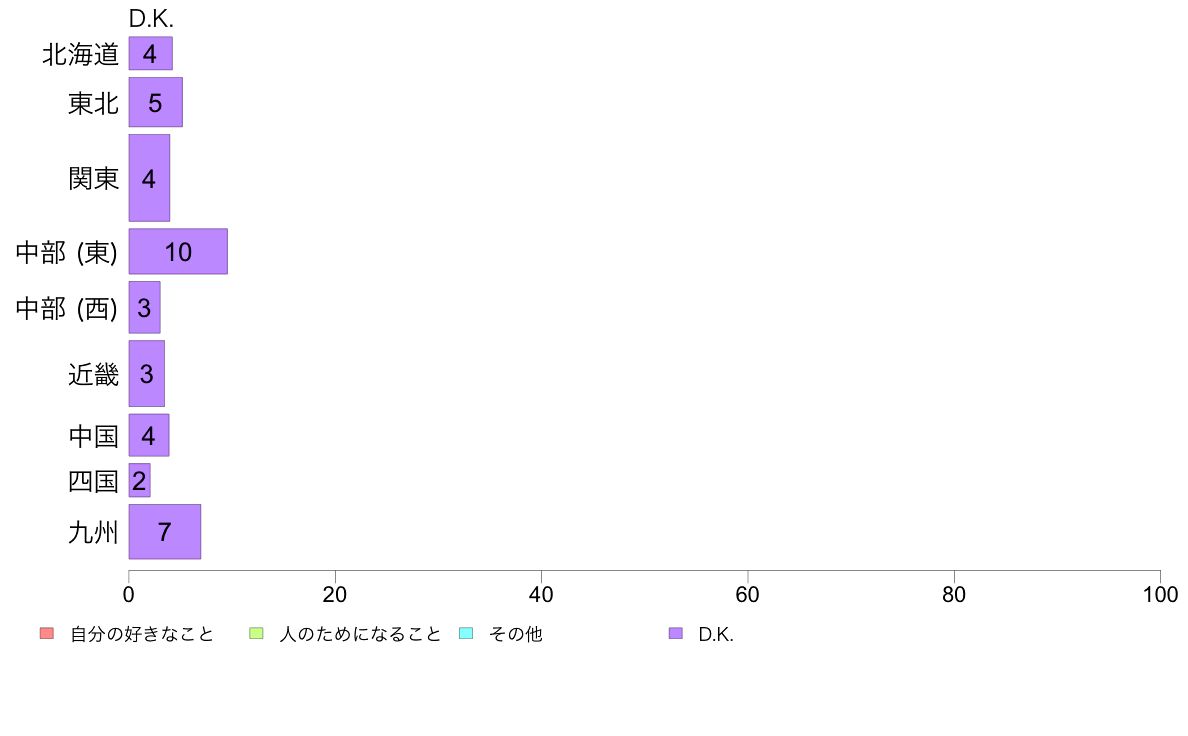This screenshot has height=736, width=1188.
Task: Select the 四国 bar showing 2
Action: point(139,481)
